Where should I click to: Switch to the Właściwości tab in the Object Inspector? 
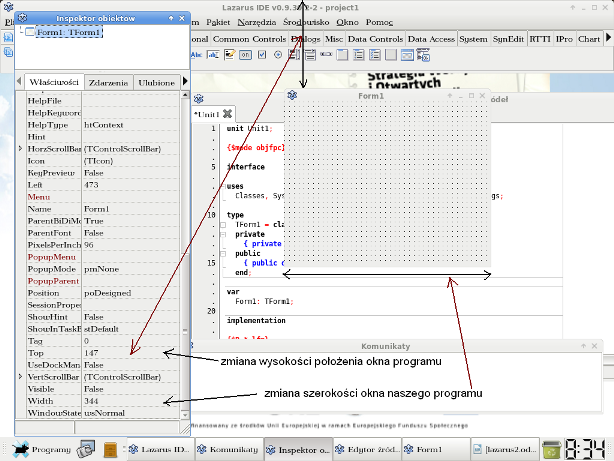coord(54,82)
